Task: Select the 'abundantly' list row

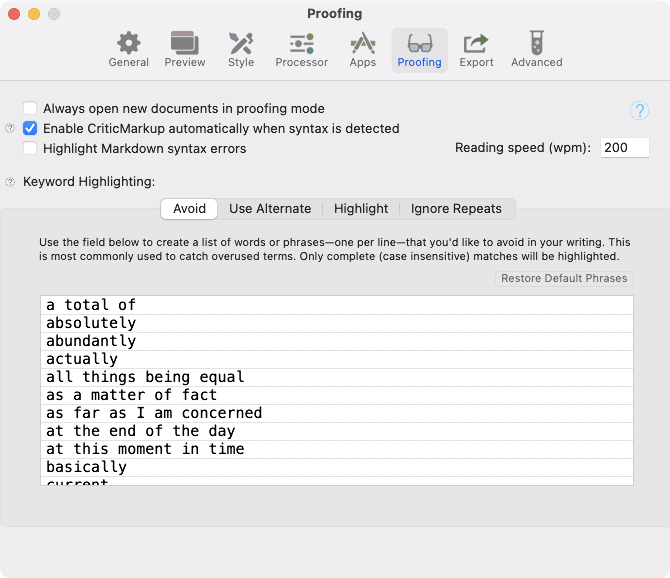Action: pos(337,341)
